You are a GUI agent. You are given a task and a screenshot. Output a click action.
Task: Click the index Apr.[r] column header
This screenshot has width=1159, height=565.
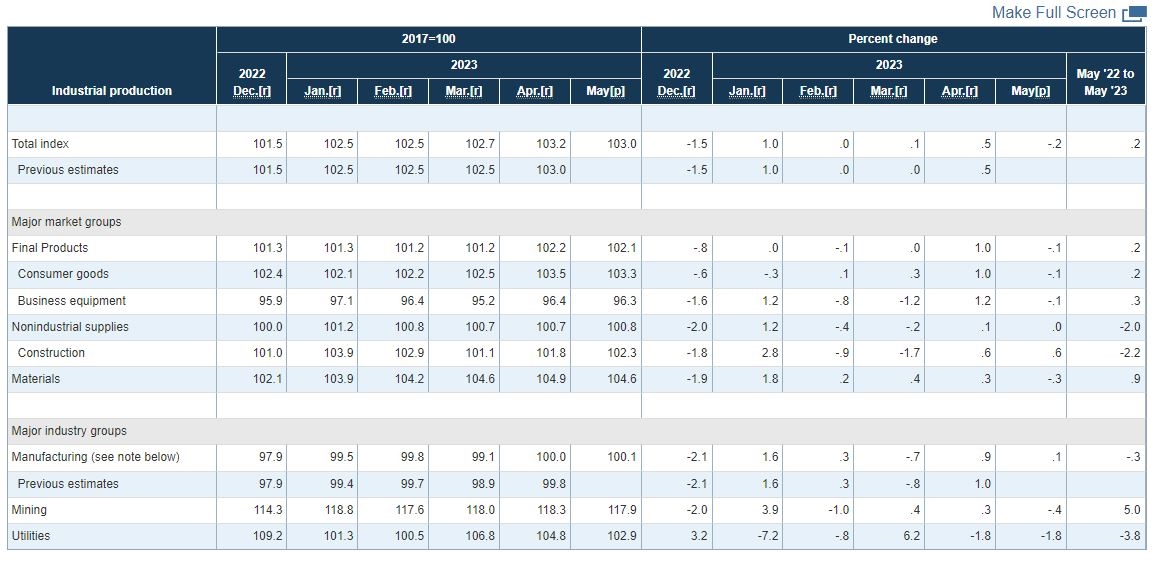534,91
